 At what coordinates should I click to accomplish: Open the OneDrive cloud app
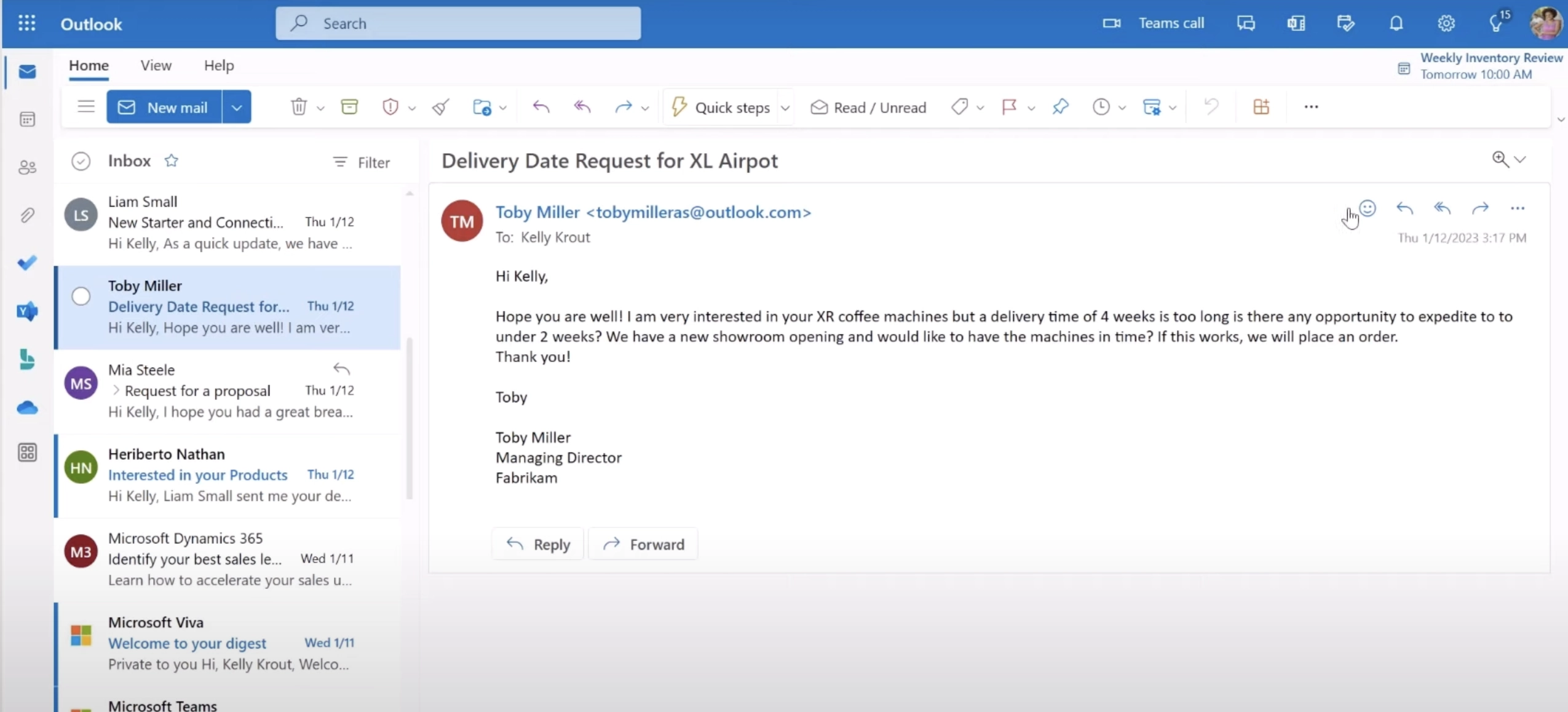[27, 407]
